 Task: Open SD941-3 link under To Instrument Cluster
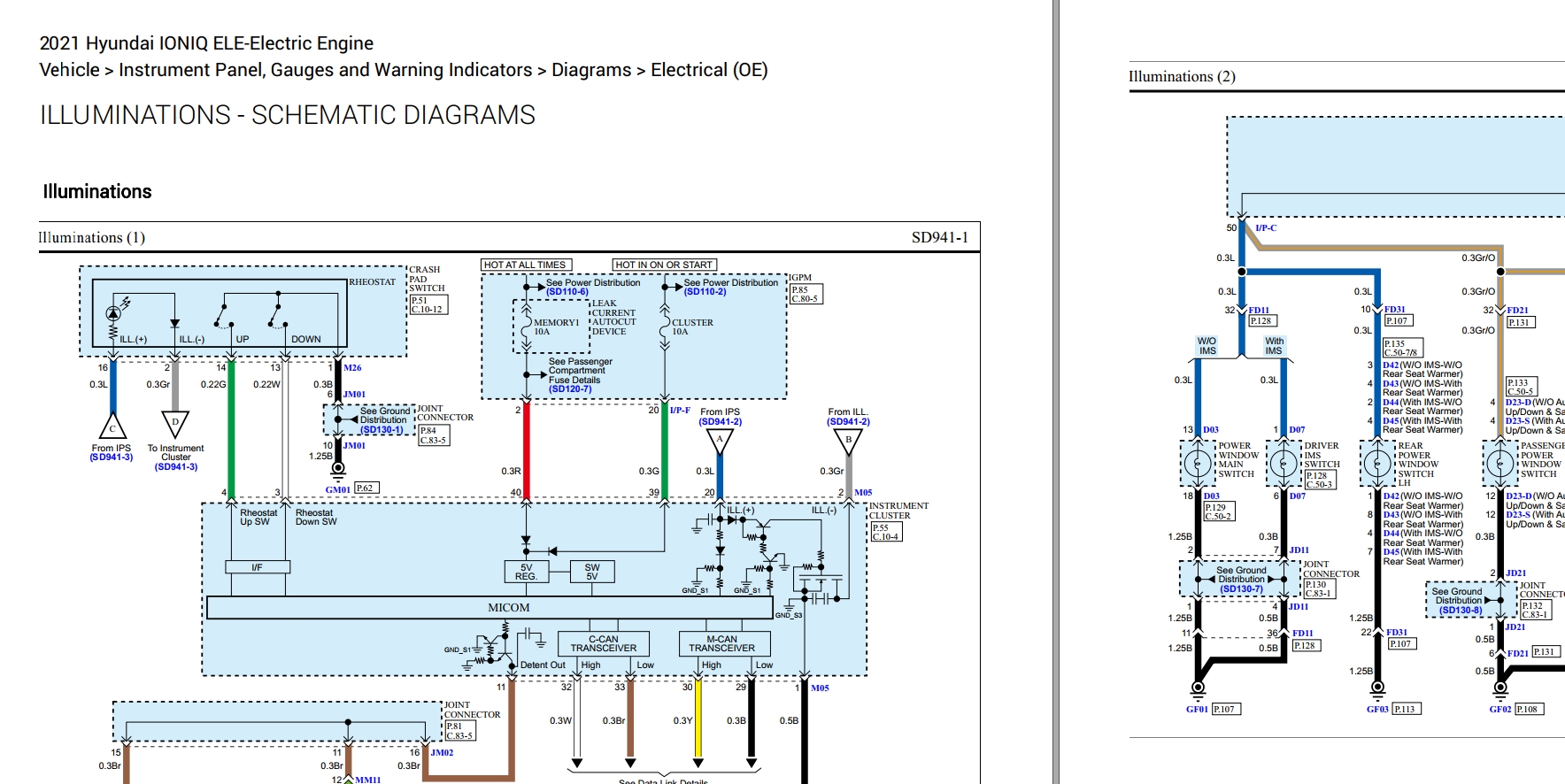point(176,467)
